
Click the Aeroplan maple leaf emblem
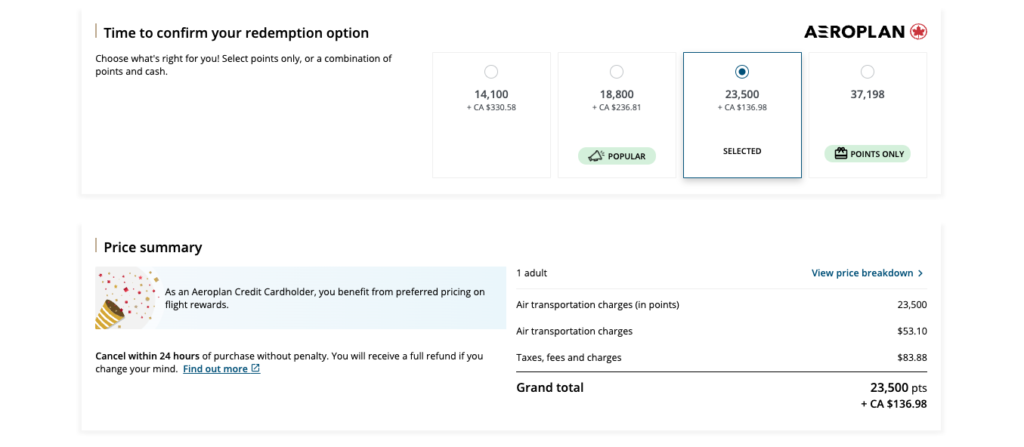coord(918,32)
